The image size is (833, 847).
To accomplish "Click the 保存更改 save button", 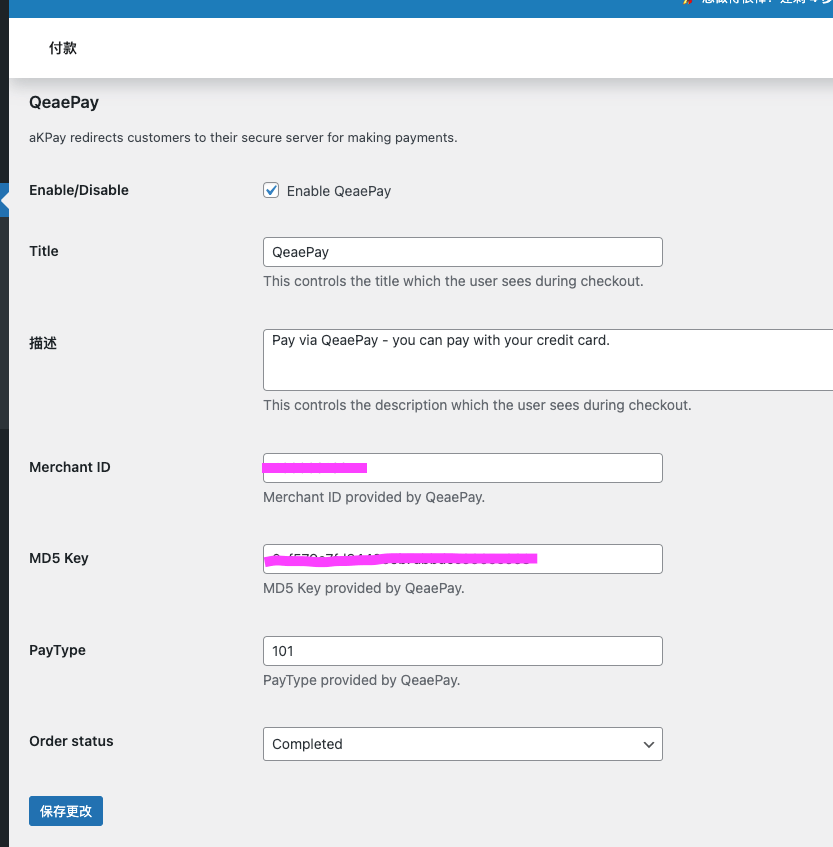I will (66, 811).
